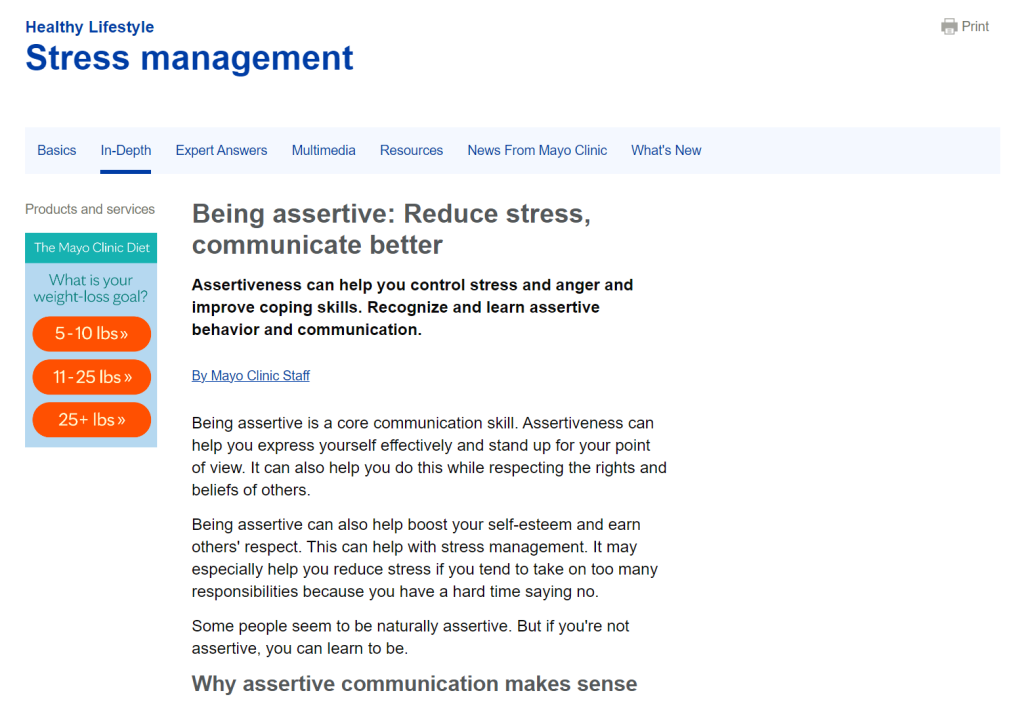Click The Mayo Clinic Diet banner header

(91, 247)
